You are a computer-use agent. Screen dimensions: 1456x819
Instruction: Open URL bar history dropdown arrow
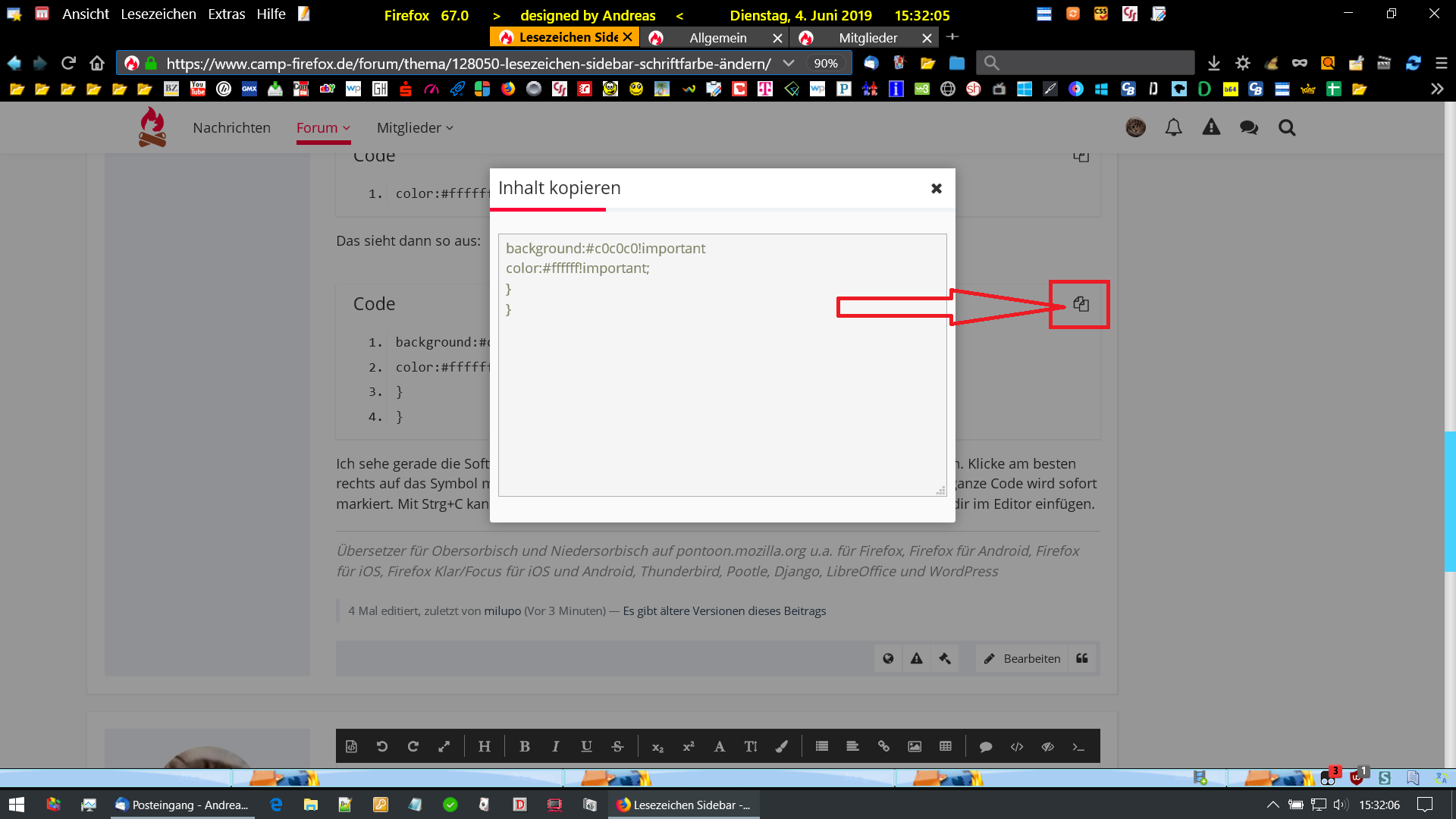tap(789, 63)
